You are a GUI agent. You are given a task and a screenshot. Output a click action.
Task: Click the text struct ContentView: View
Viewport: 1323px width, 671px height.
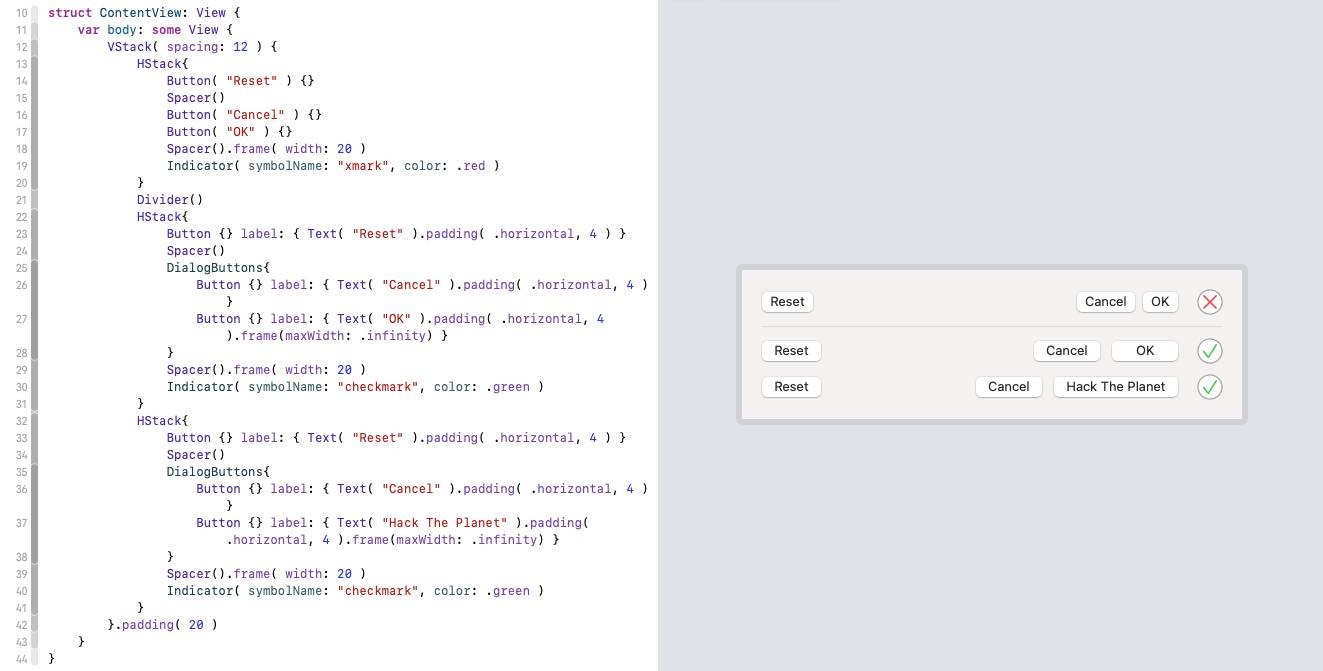137,13
